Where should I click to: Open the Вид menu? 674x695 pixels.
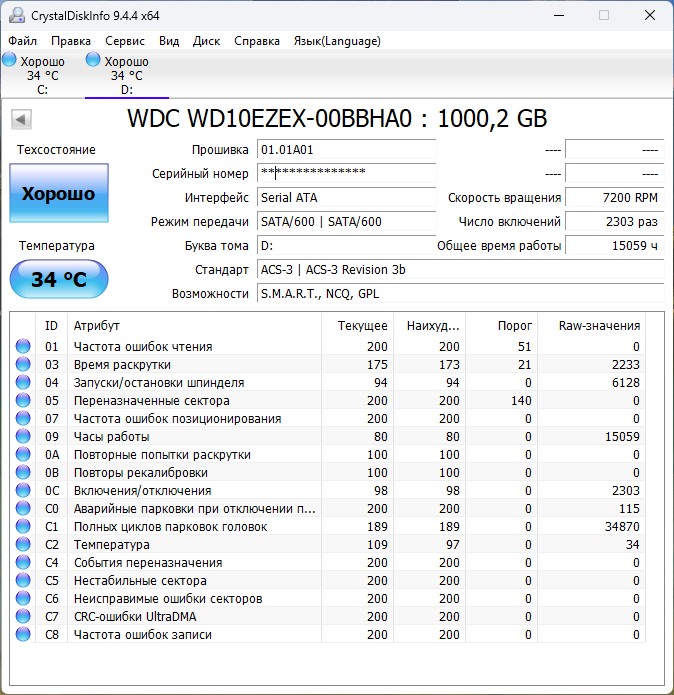tap(169, 41)
